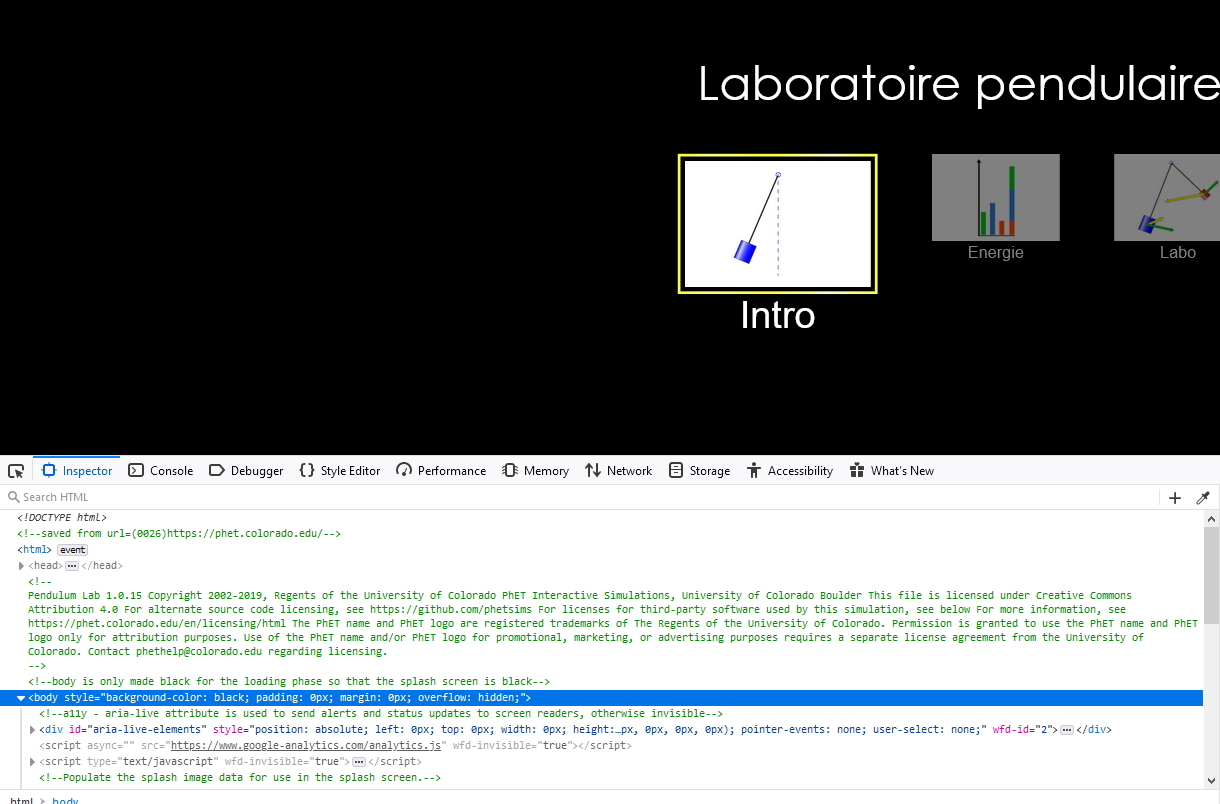Click scrollbar down arrow in markup panel
Image resolution: width=1220 pixels, height=804 pixels.
coord(1212,782)
